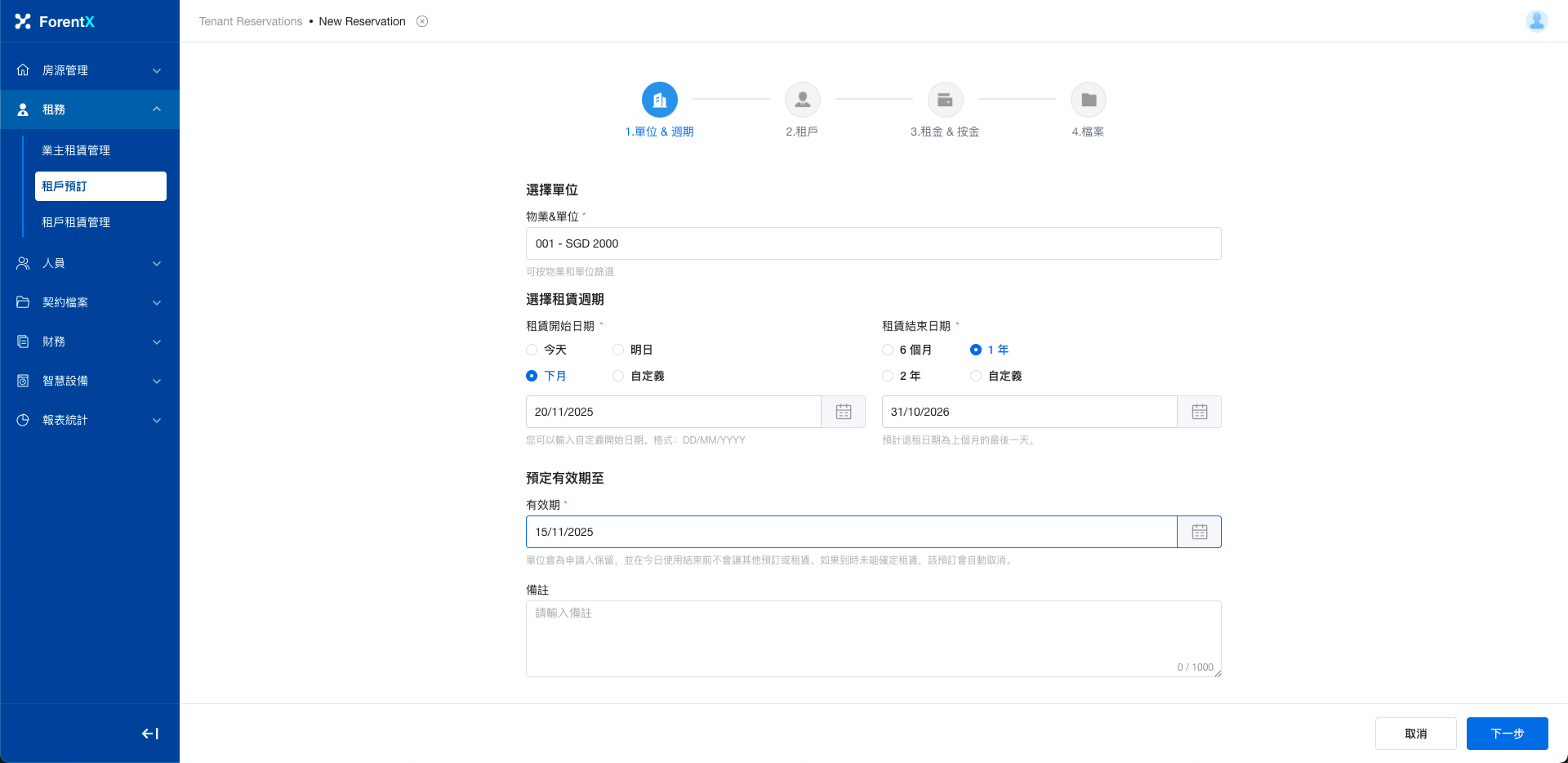
Task: Open calendar for lease start date
Action: (x=843, y=412)
